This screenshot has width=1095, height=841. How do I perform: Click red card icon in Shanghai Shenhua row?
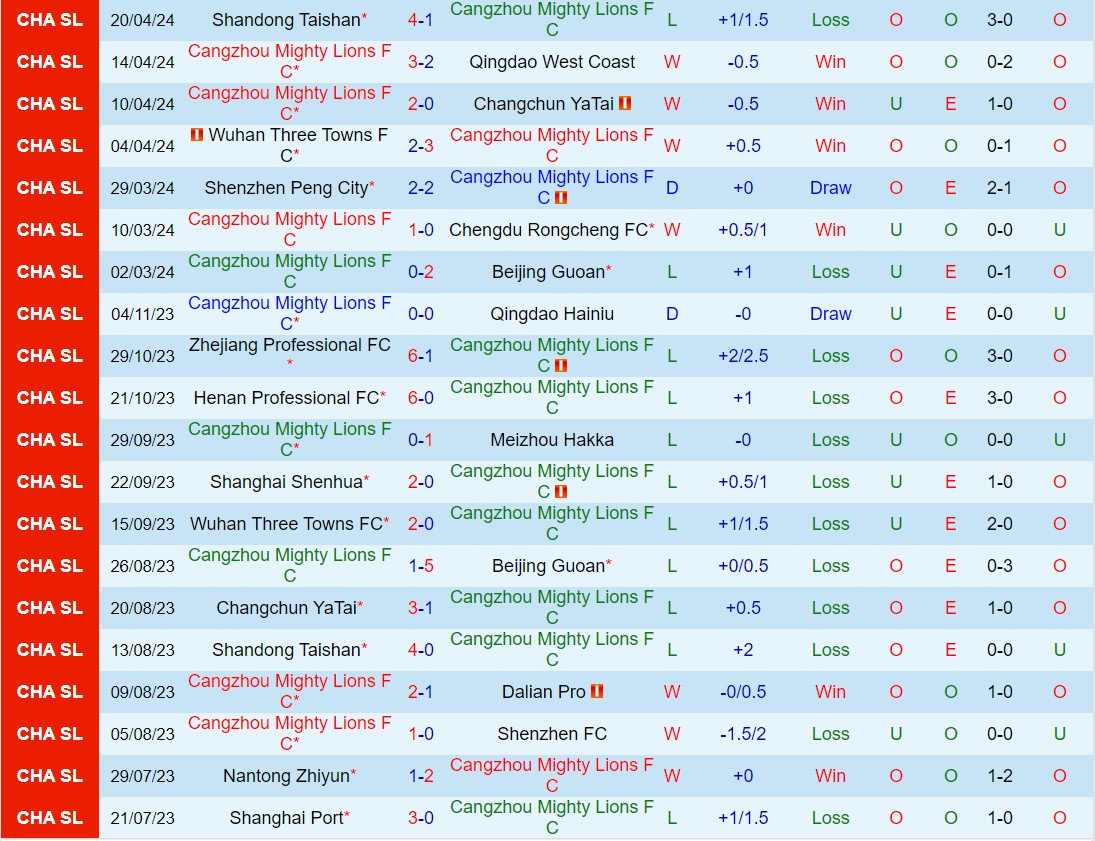click(561, 492)
